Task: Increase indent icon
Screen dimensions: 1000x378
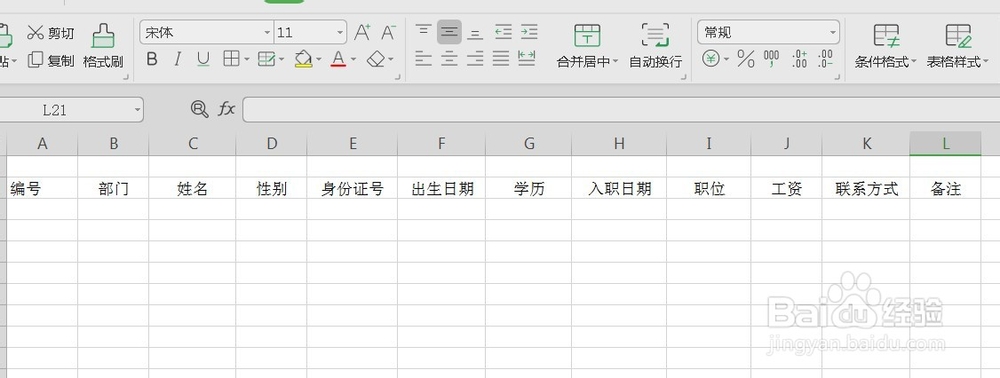Action: (x=529, y=32)
